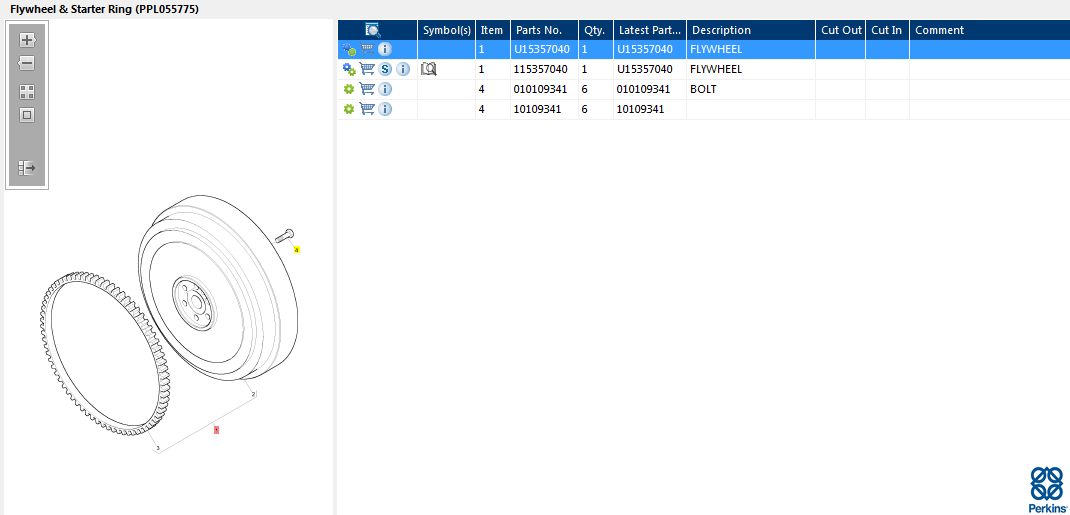Click the Cut Out column header
1070x515 pixels.
[841, 30]
